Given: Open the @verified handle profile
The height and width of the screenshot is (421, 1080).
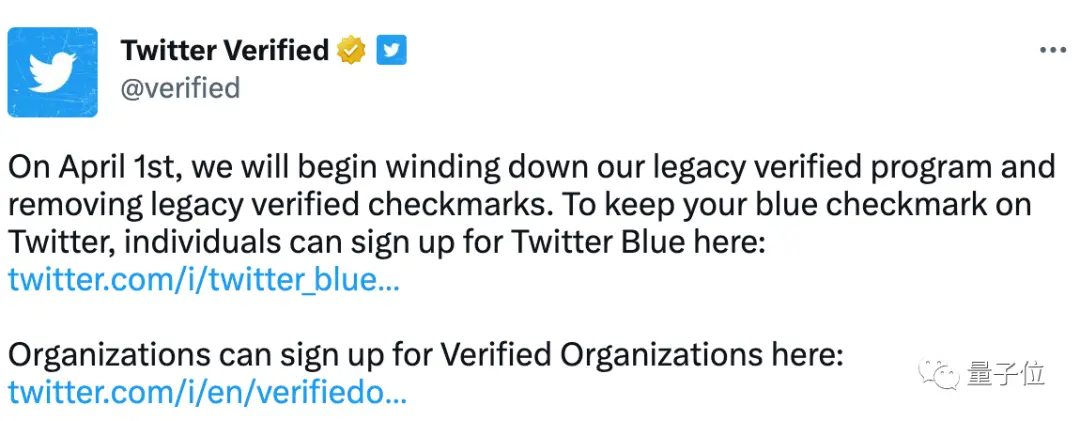Looking at the screenshot, I should coord(180,88).
